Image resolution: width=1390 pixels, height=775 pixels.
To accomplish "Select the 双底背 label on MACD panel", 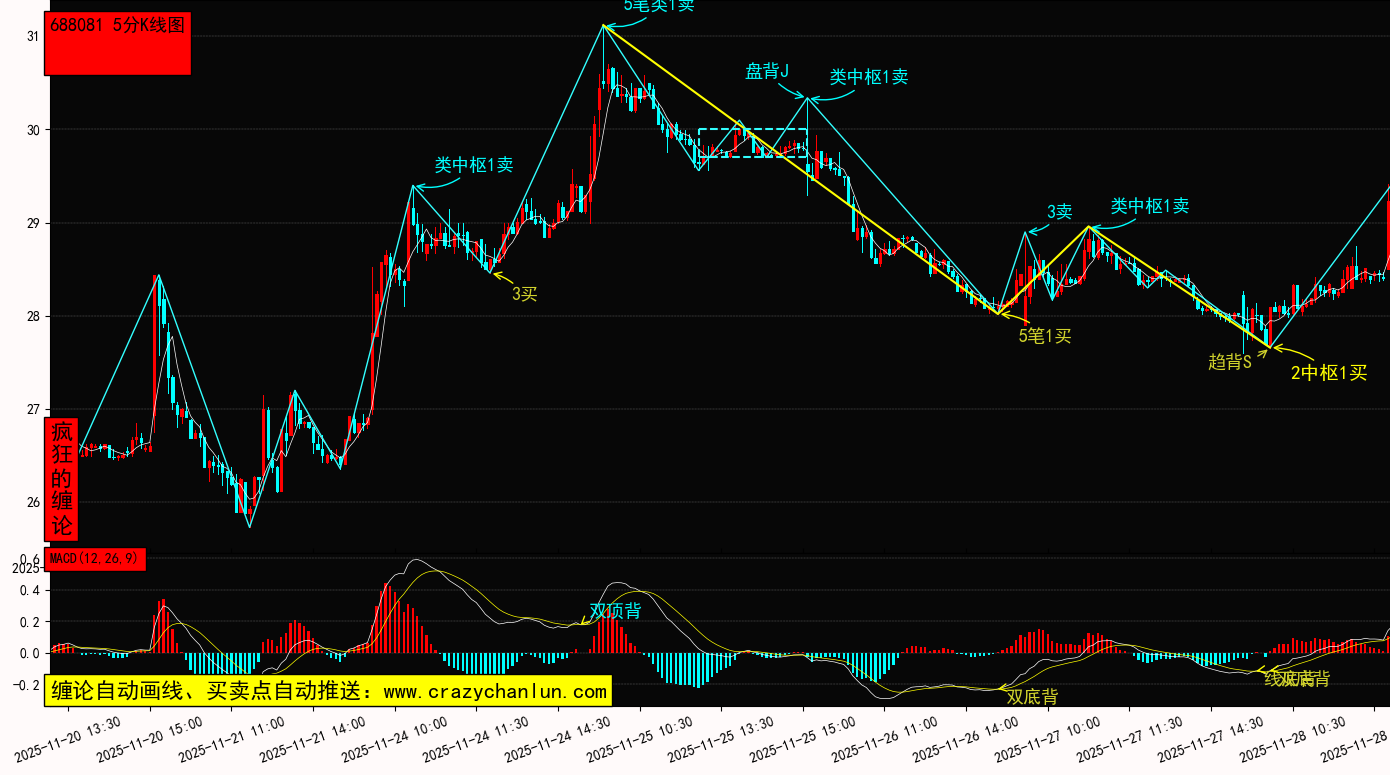I will pyautogui.click(x=1032, y=697).
